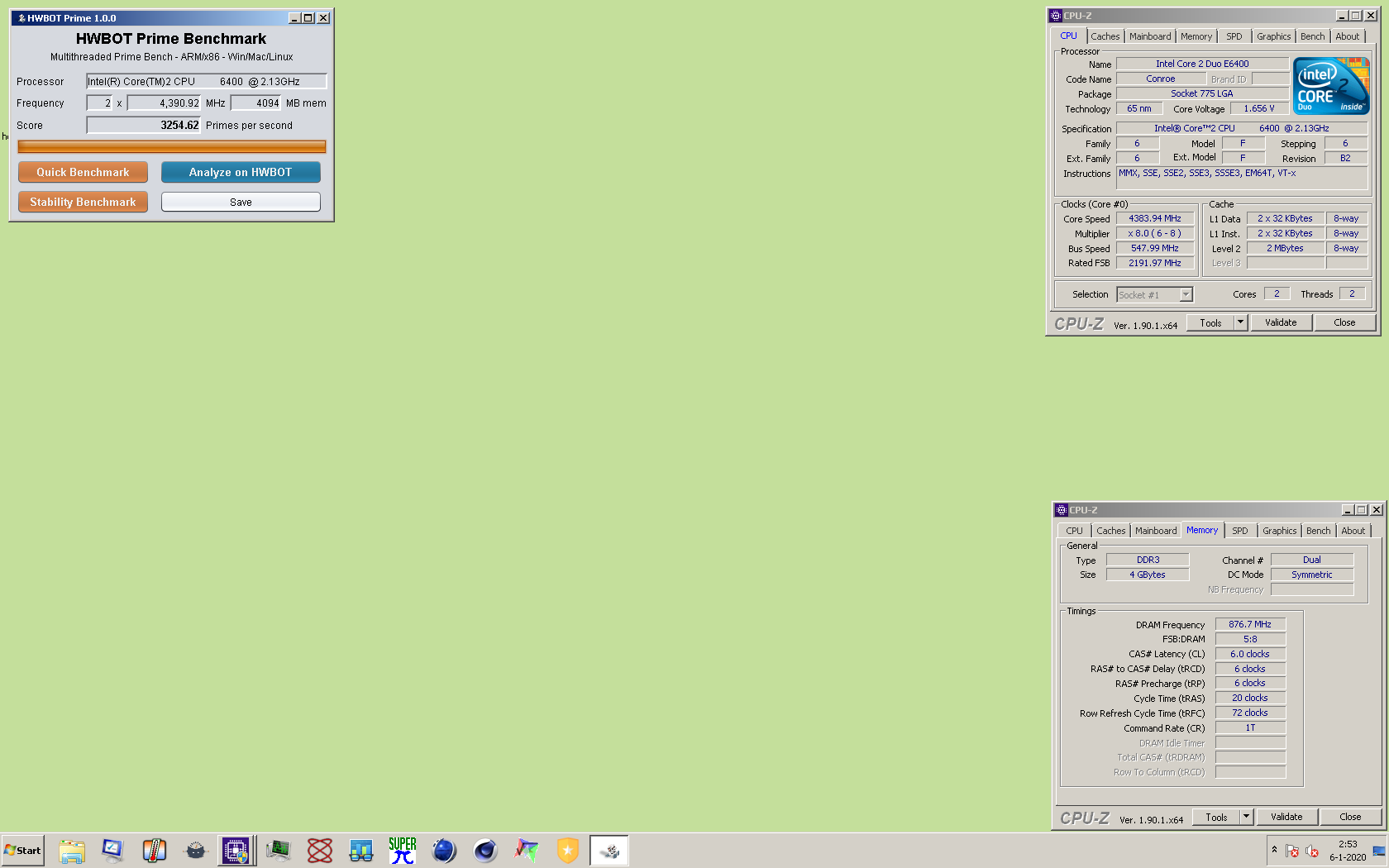Select the purple CPU-Z taskbar icon
The height and width of the screenshot is (868, 1389).
click(236, 851)
